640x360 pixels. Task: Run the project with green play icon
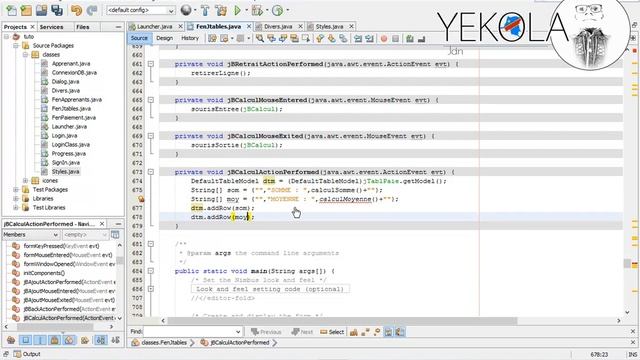237,10
